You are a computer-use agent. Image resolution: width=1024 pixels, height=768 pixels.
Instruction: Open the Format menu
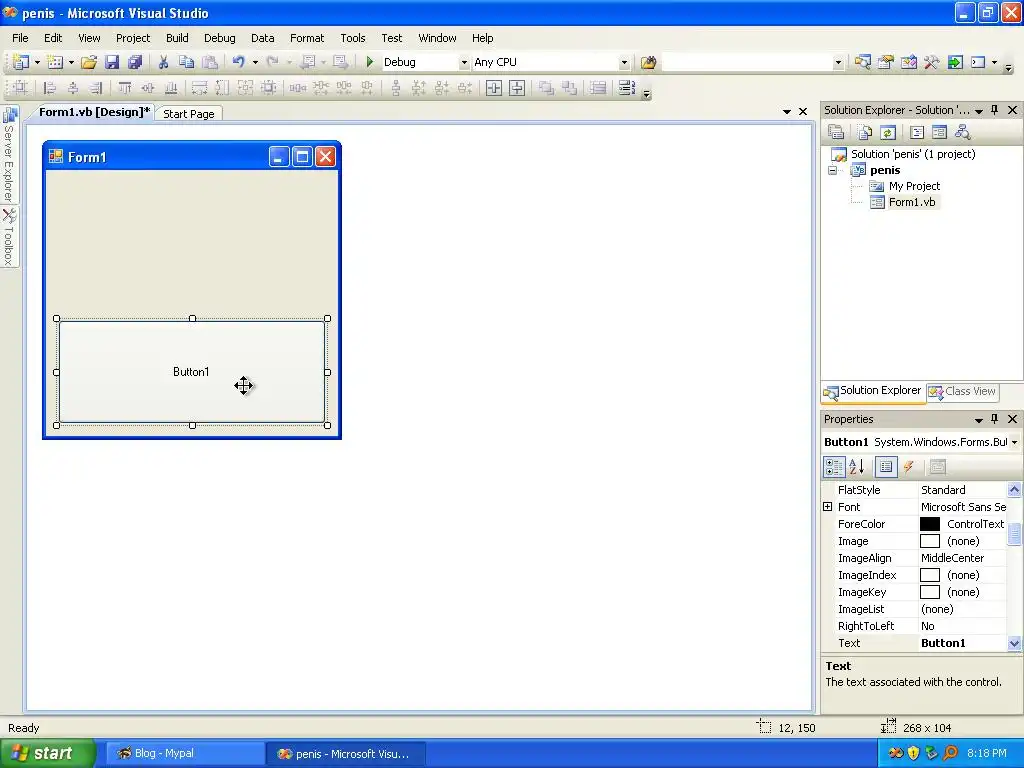click(307, 38)
